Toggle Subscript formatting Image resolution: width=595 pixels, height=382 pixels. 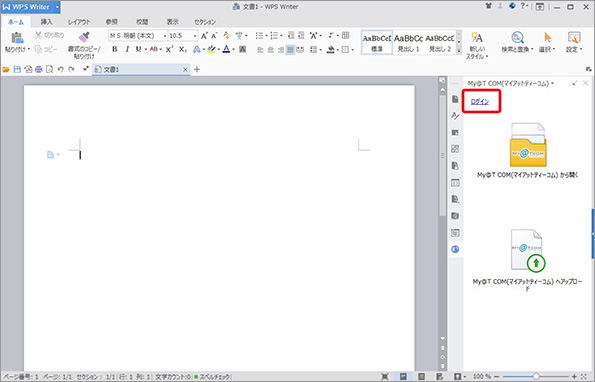[183, 49]
